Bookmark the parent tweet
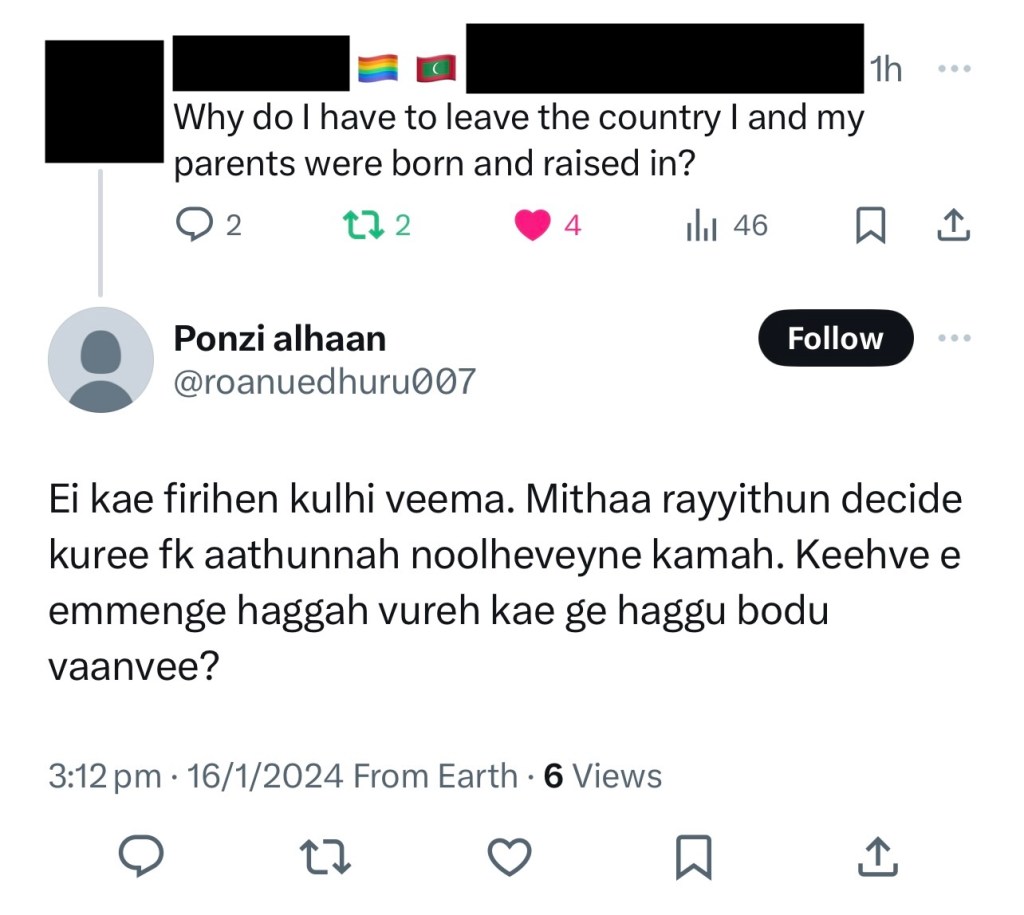The width and height of the screenshot is (1024, 915). [x=871, y=227]
